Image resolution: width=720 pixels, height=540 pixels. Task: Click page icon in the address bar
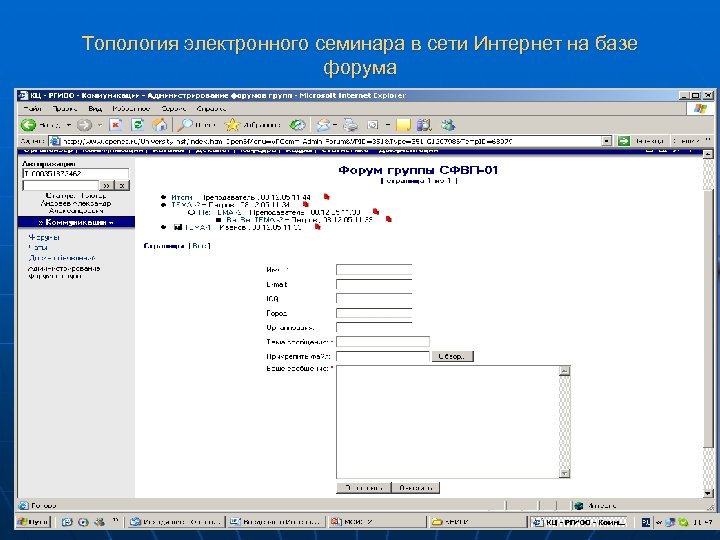click(x=55, y=141)
